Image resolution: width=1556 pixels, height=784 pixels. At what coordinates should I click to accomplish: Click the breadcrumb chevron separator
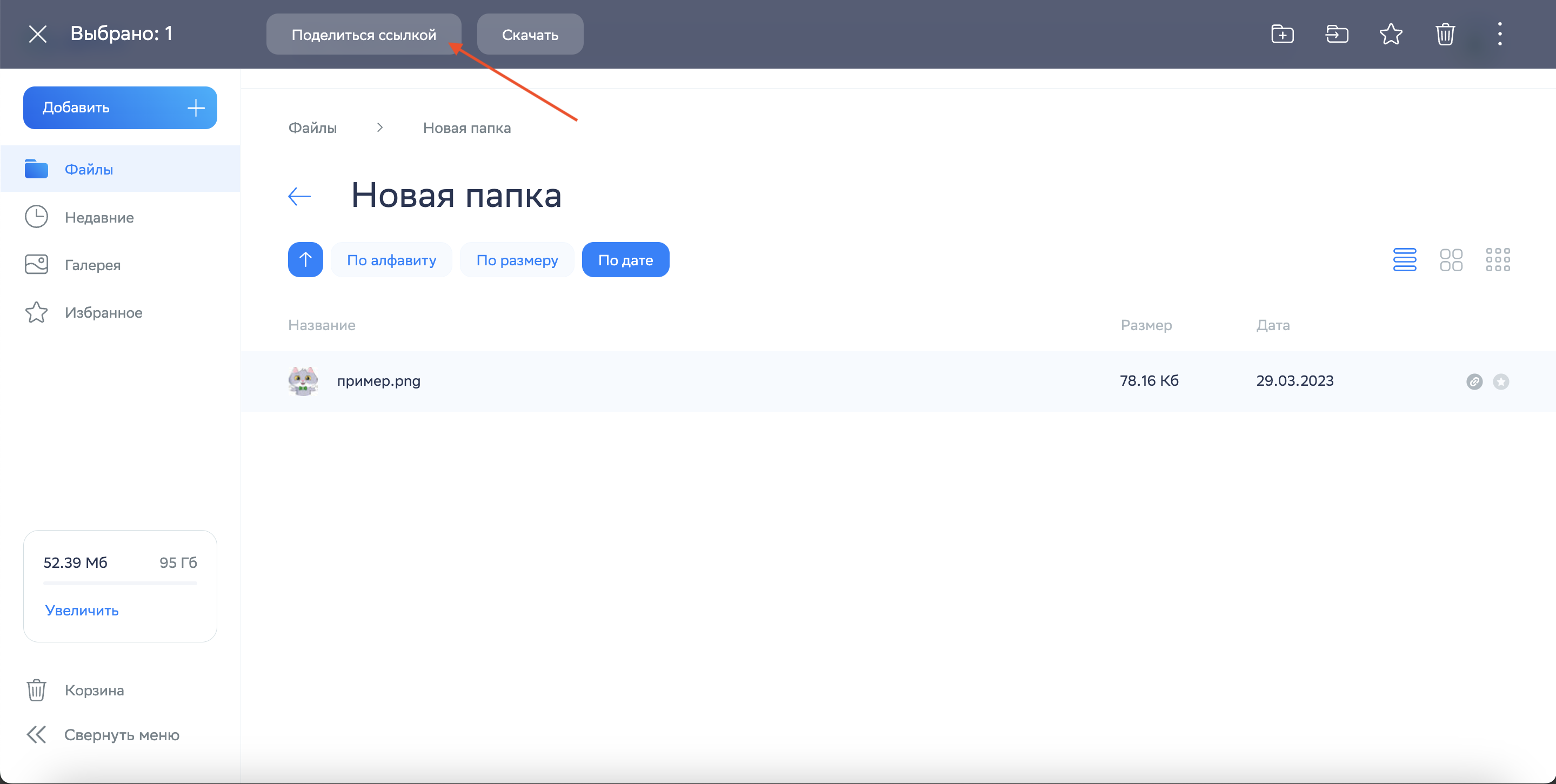tap(380, 128)
